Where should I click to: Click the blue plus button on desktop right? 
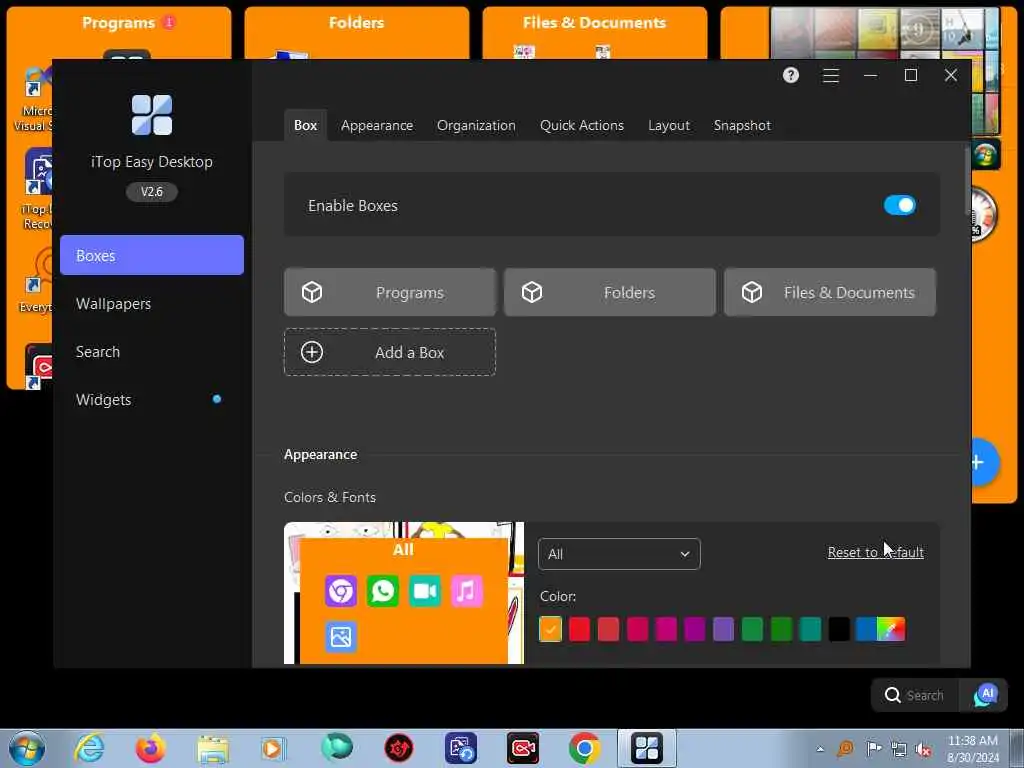pyautogui.click(x=984, y=462)
